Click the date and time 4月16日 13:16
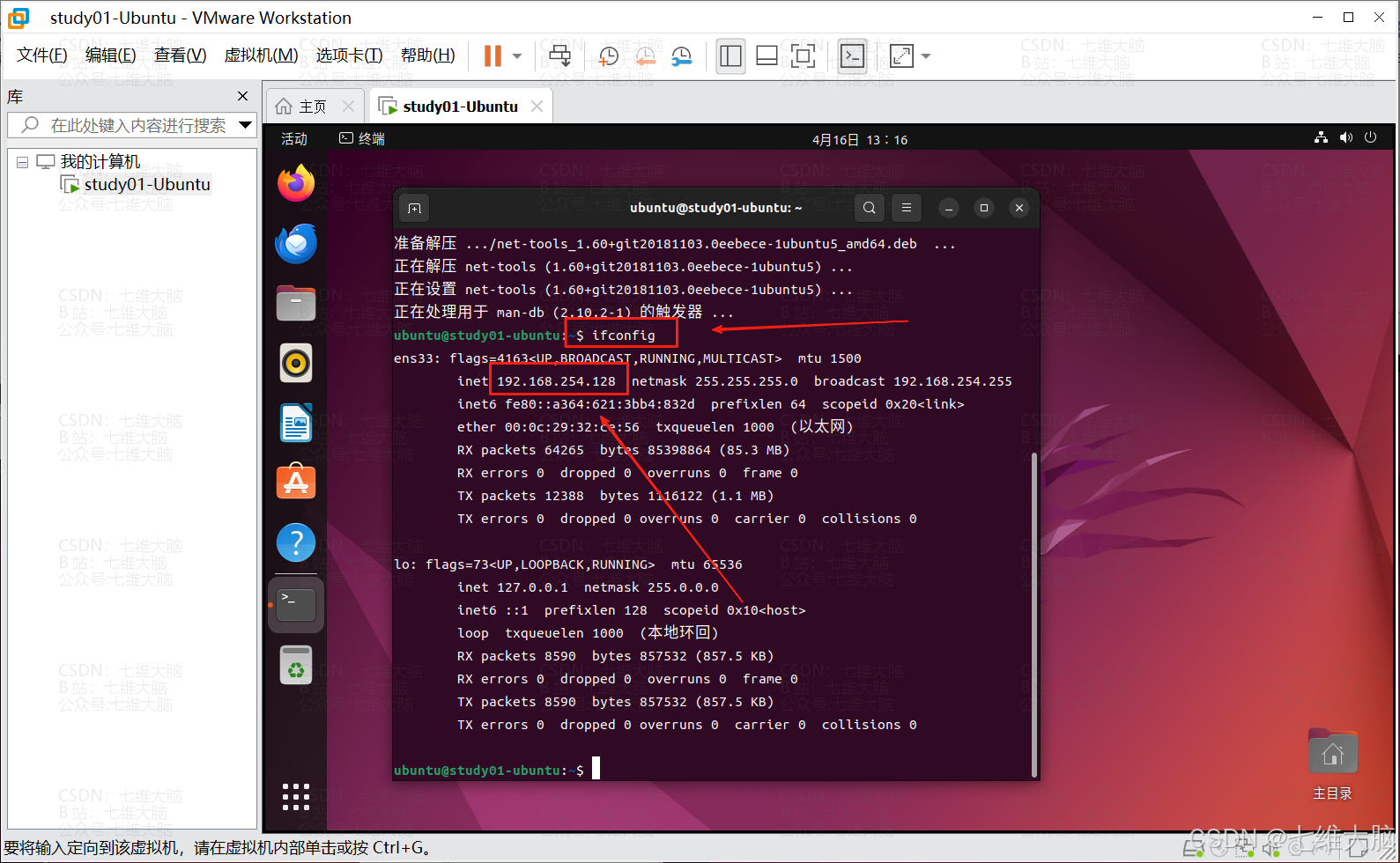 (860, 140)
